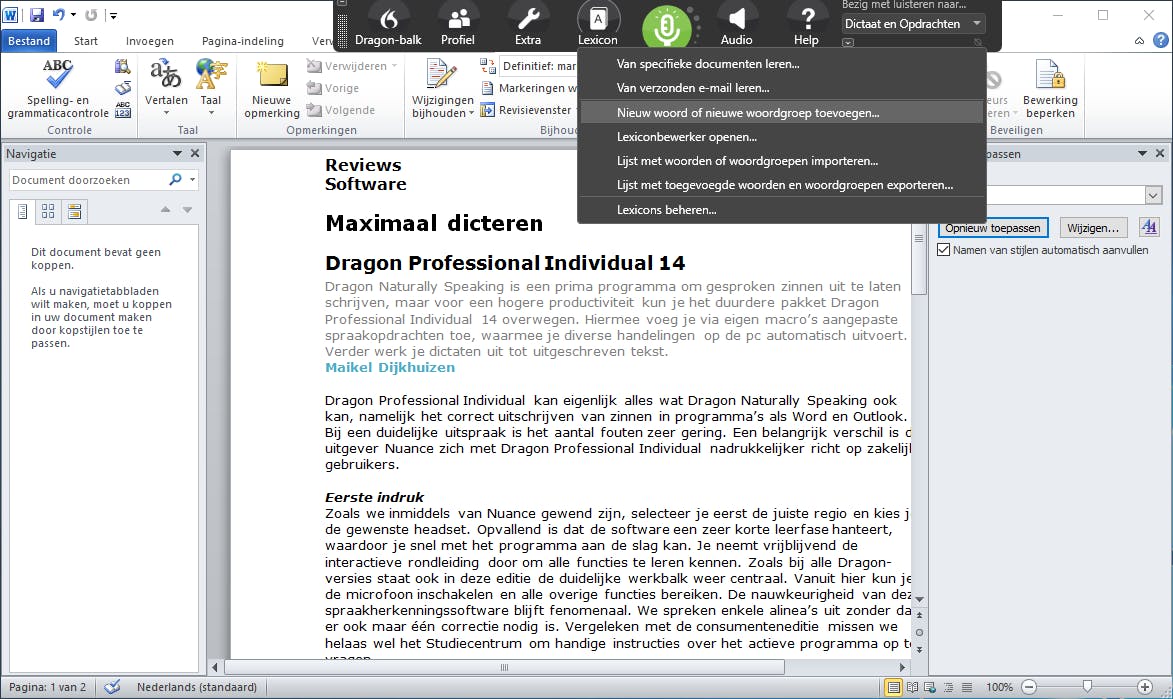The height and width of the screenshot is (699, 1173).
Task: Open the Profiel menu on Dragon bar
Action: click(458, 25)
